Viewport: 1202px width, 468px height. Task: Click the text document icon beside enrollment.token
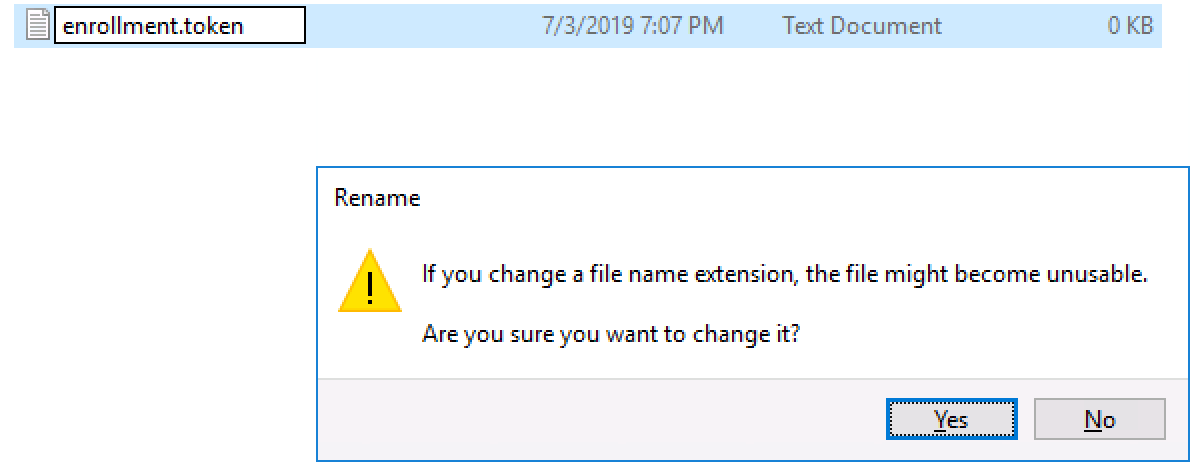click(40, 27)
